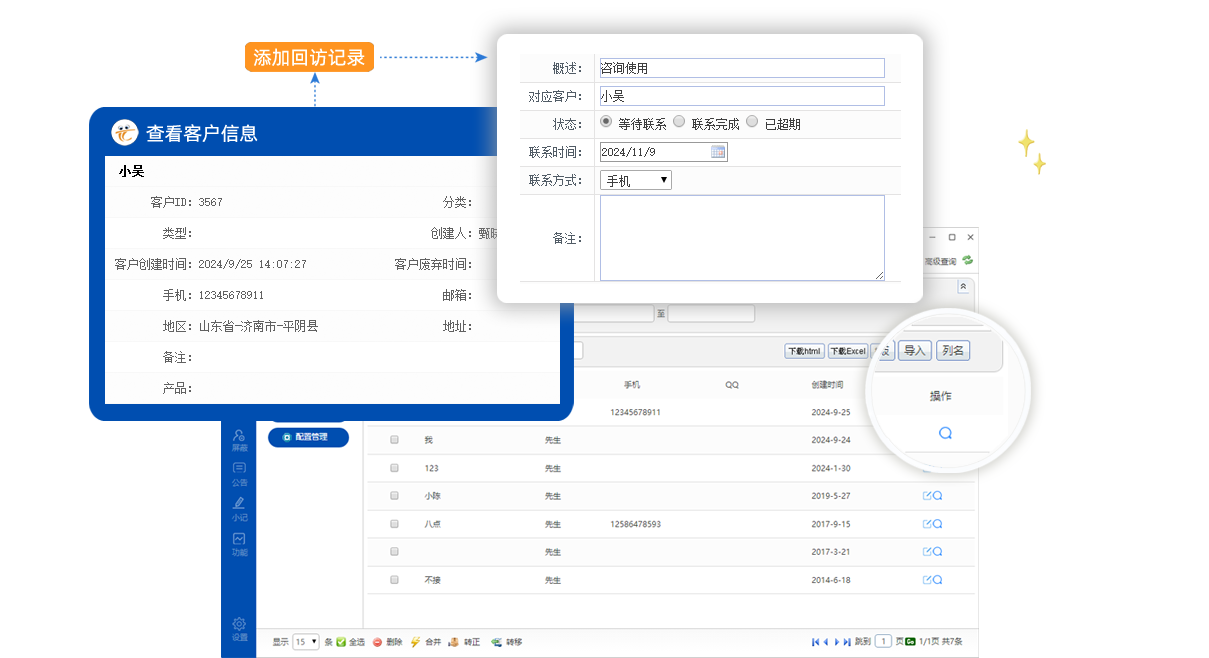Open 设置 gear in sidebar
The width and height of the screenshot is (1209, 658).
coord(239,628)
